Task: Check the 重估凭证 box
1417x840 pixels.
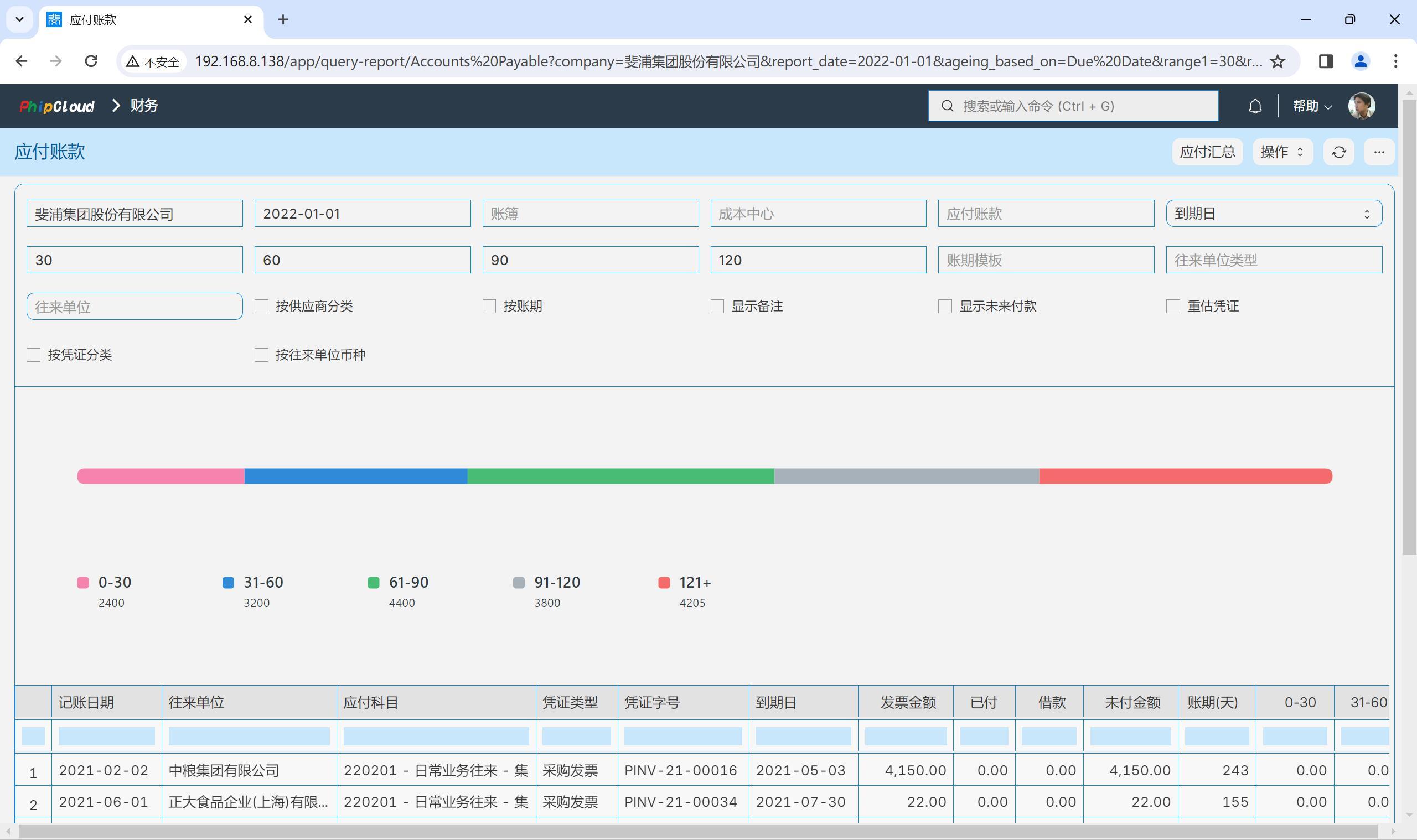Action: click(x=1173, y=306)
